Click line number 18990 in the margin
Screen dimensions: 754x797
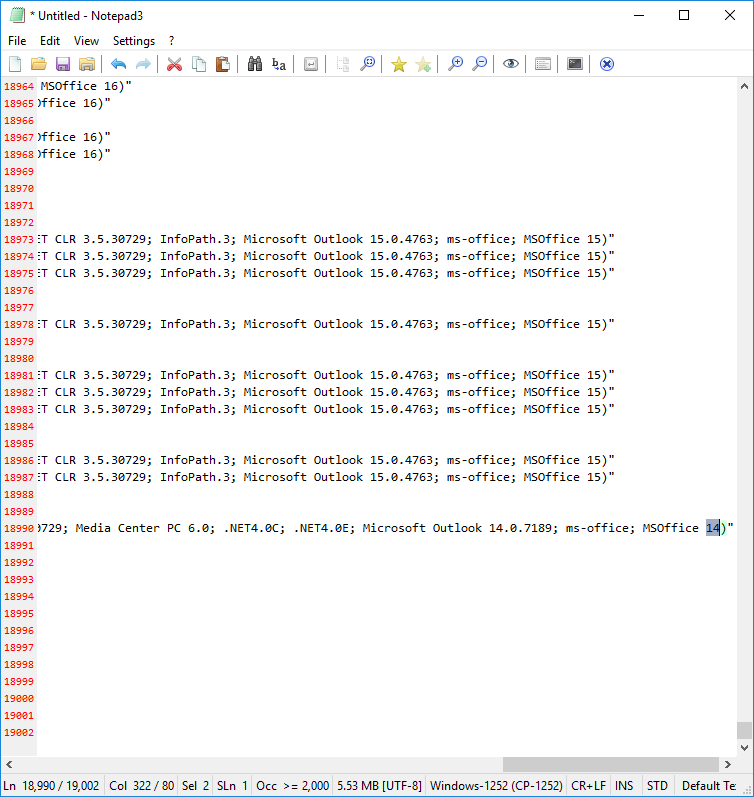[19, 529]
